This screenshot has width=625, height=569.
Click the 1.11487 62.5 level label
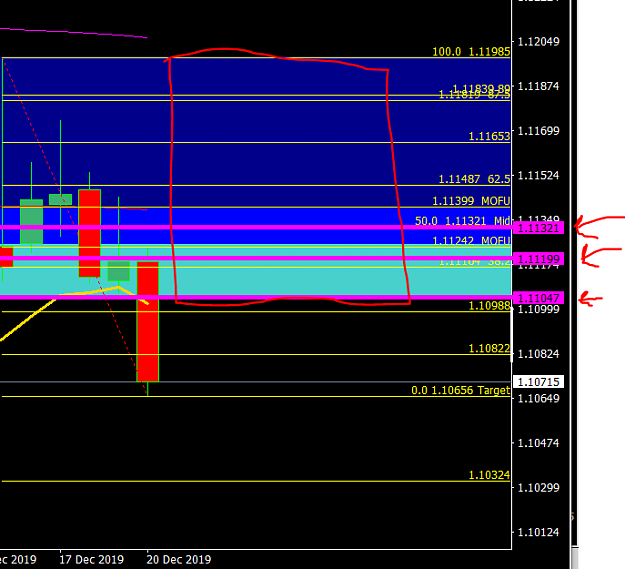click(x=474, y=179)
